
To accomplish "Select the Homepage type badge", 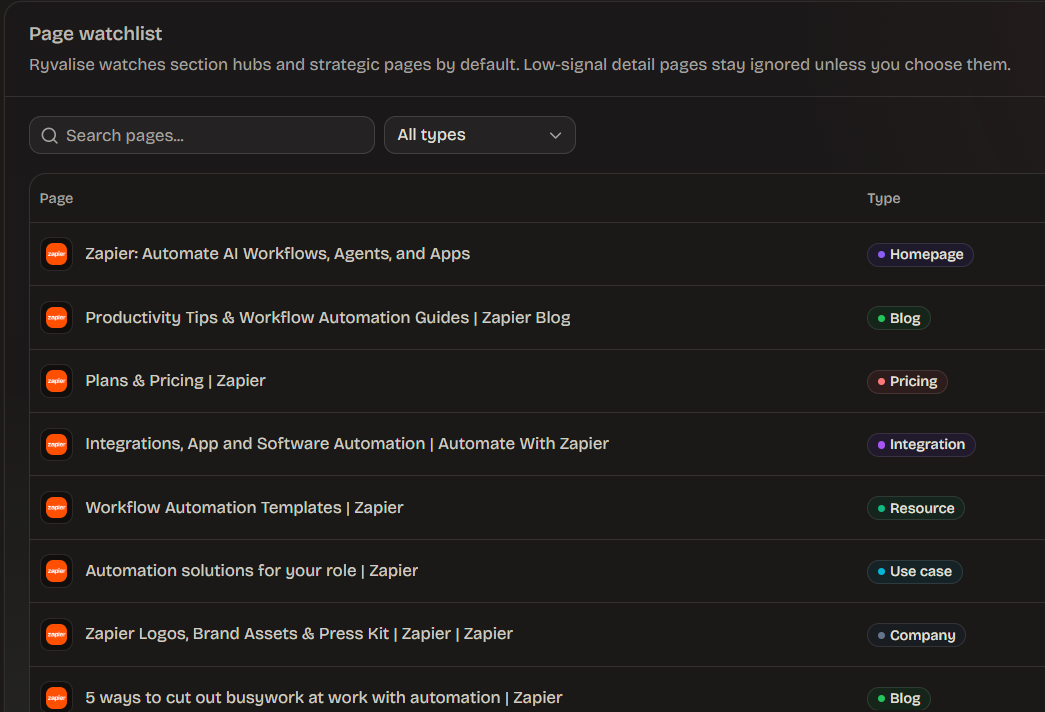I will (920, 255).
